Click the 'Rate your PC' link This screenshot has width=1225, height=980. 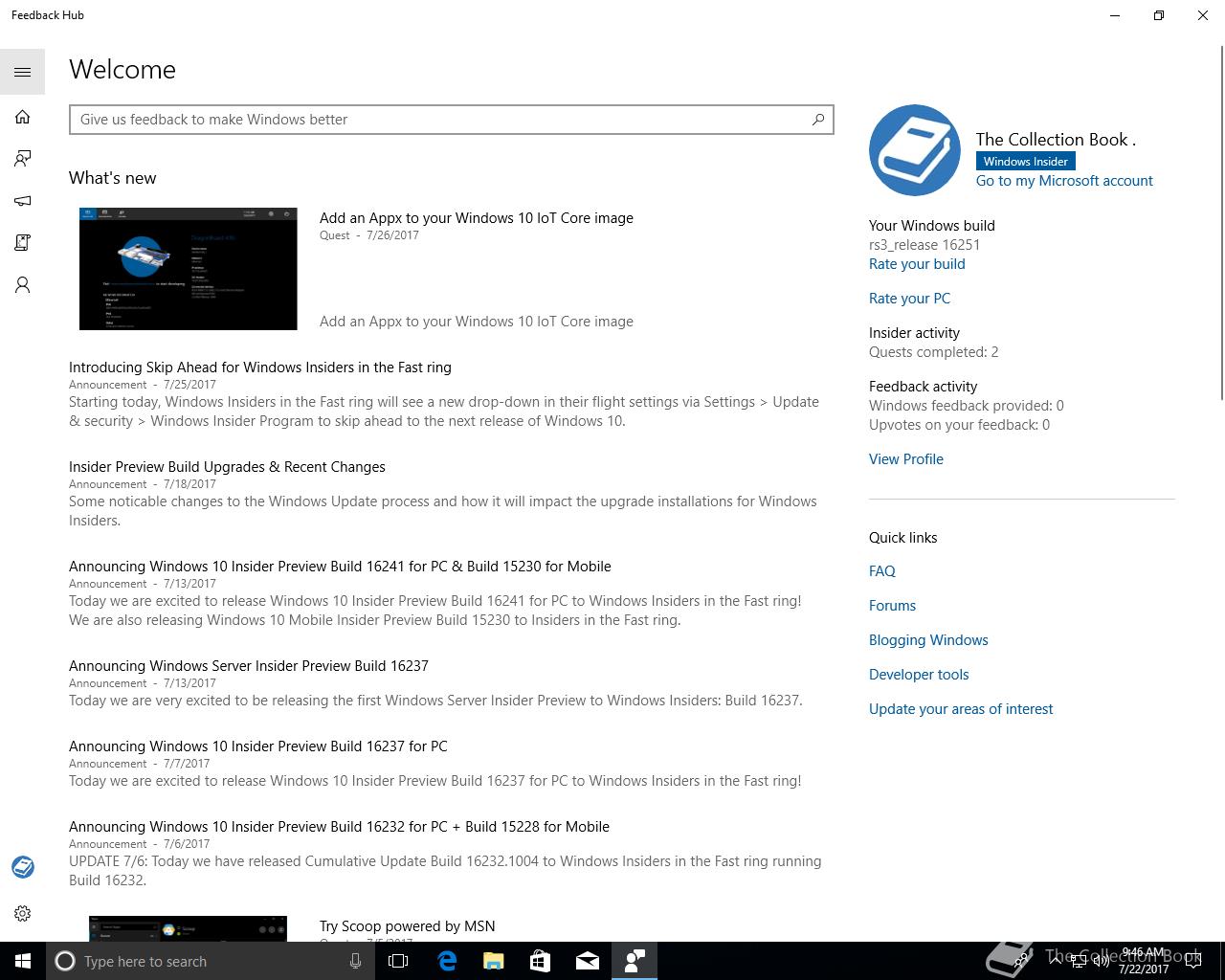(909, 299)
